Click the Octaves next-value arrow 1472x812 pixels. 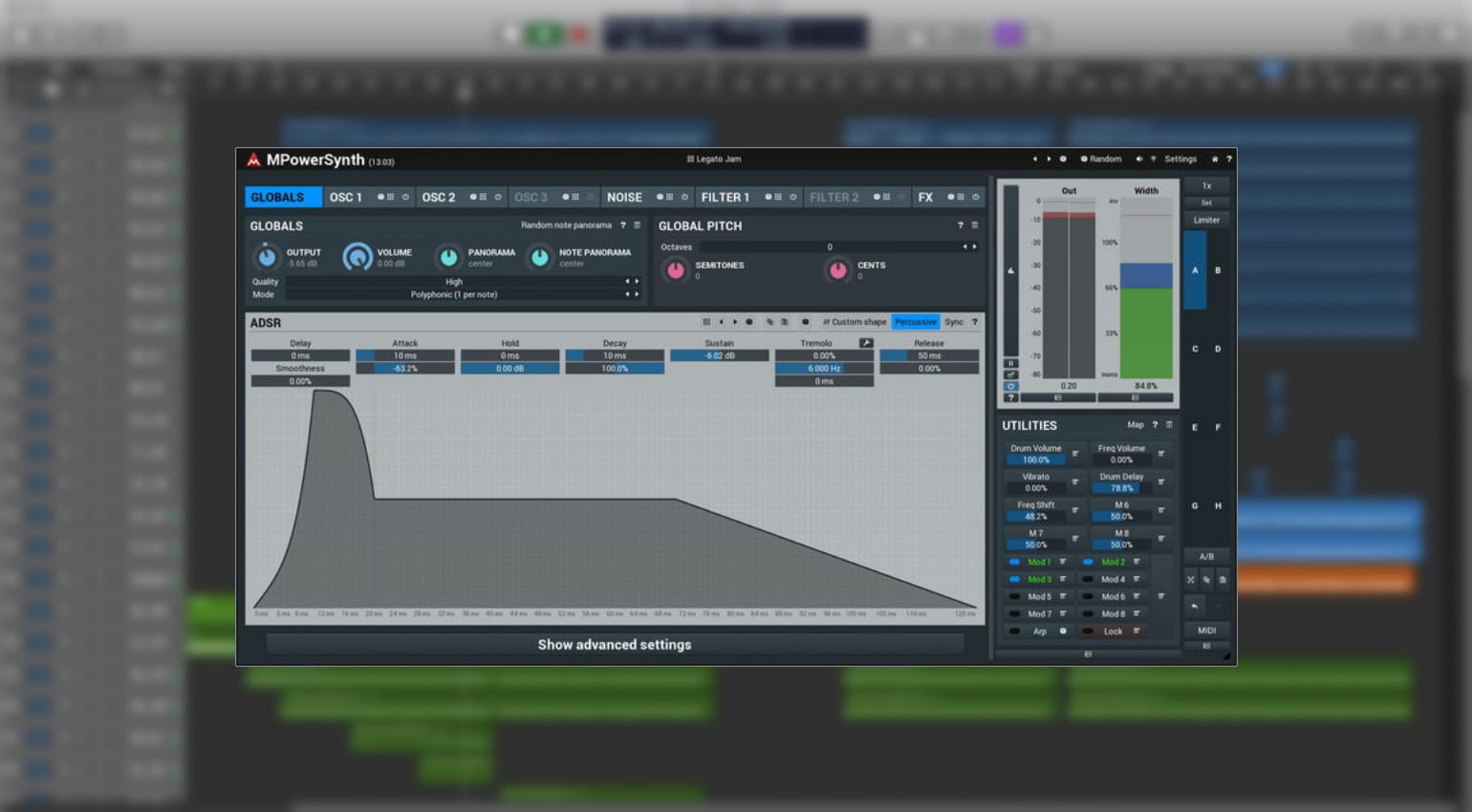tap(974, 246)
